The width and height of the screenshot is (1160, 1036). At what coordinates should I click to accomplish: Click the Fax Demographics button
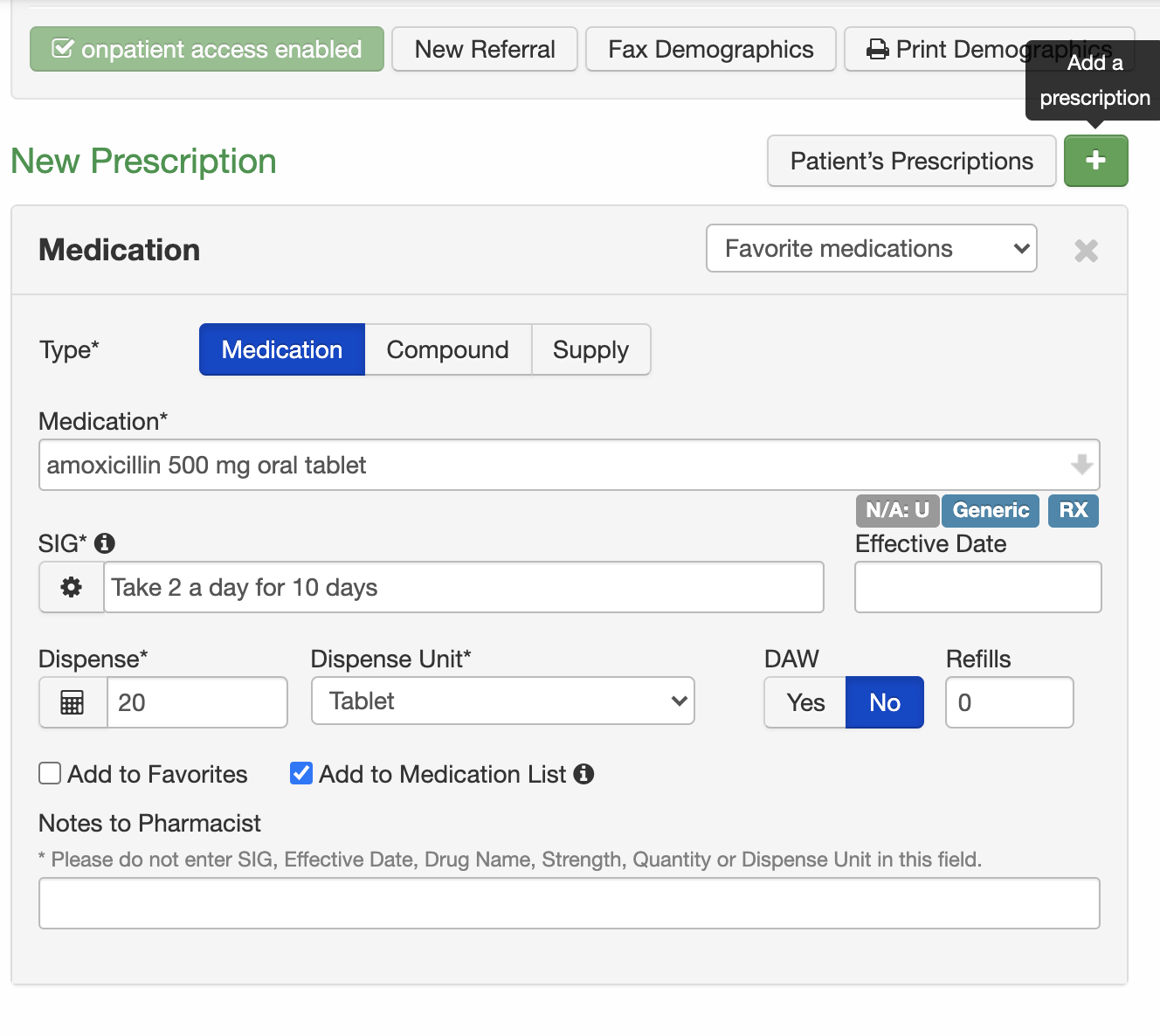(711, 49)
